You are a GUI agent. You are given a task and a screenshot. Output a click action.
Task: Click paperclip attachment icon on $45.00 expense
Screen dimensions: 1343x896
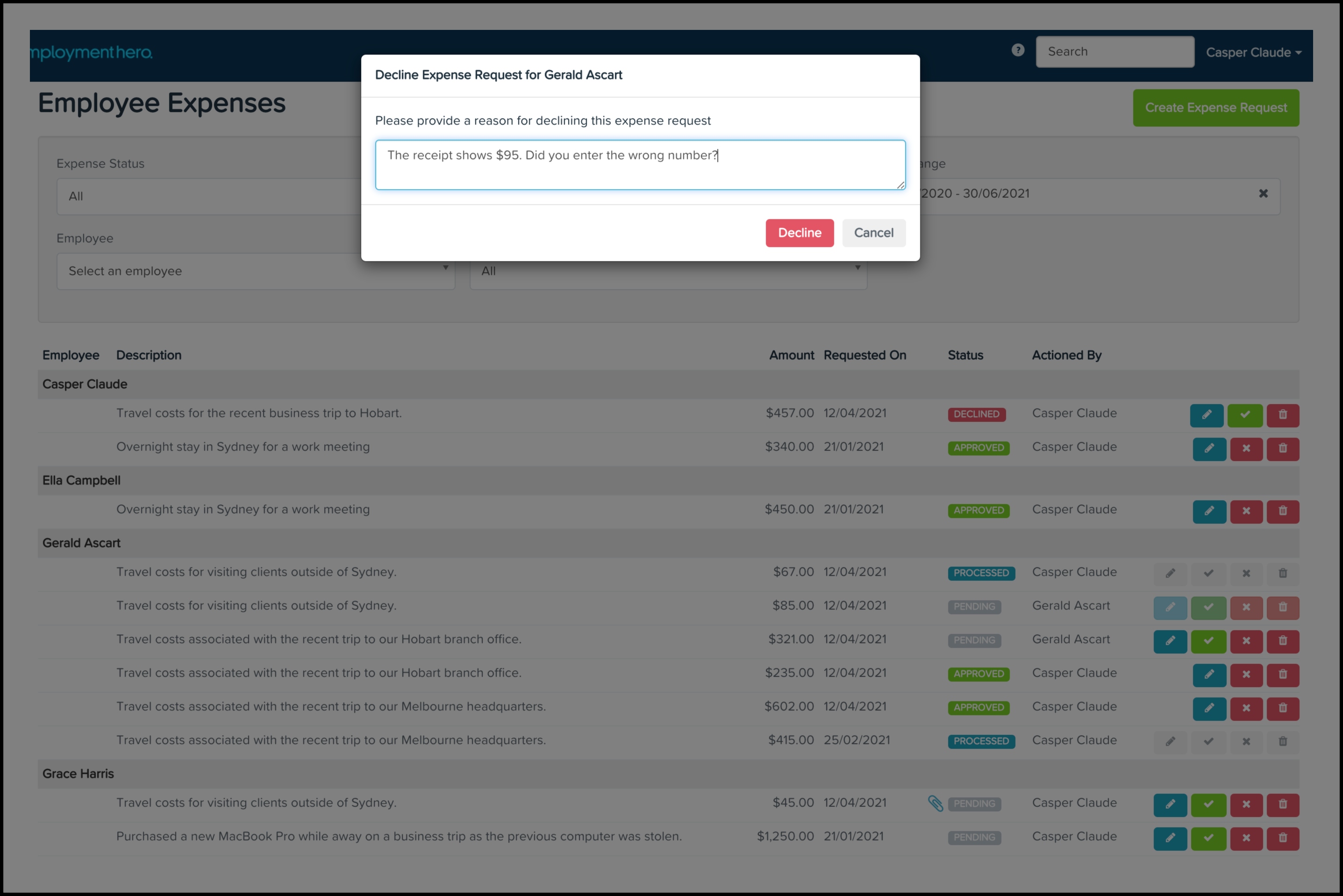[x=935, y=804]
